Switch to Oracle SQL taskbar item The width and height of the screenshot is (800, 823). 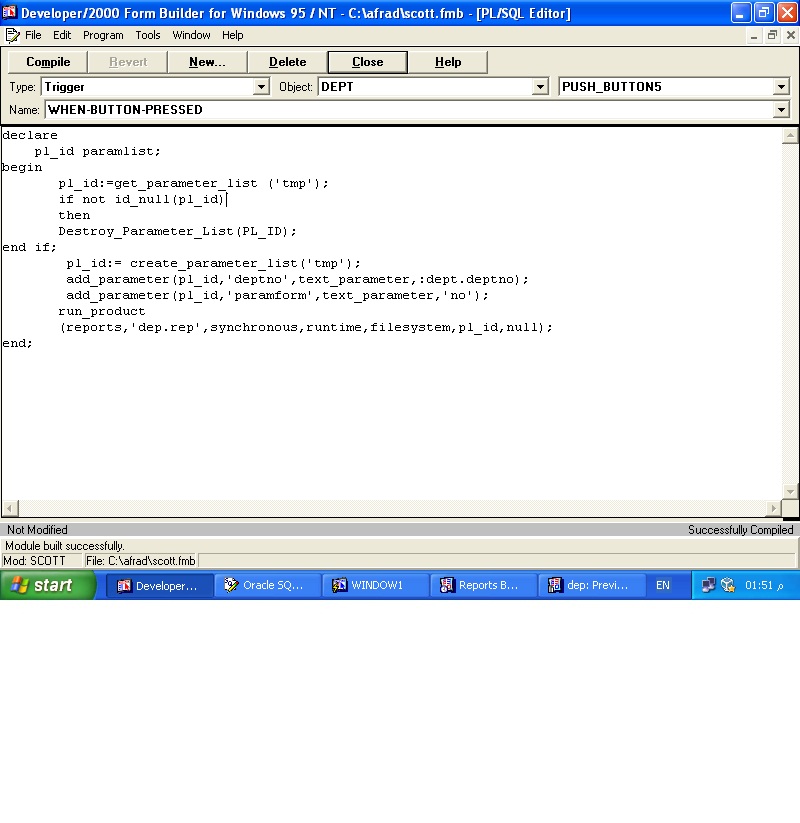269,586
